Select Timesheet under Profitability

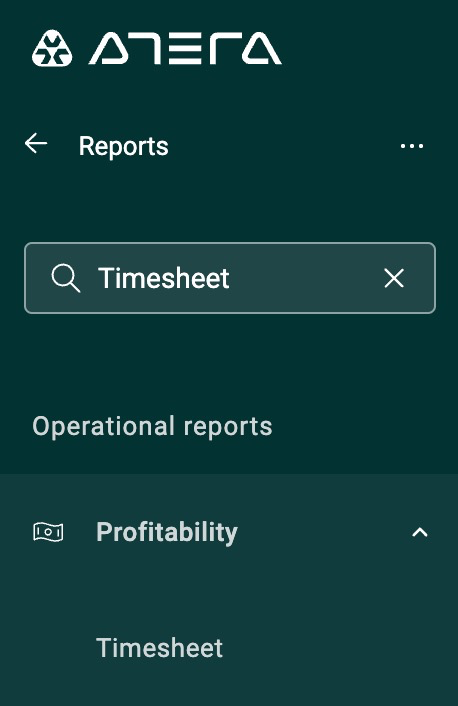pyautogui.click(x=159, y=648)
